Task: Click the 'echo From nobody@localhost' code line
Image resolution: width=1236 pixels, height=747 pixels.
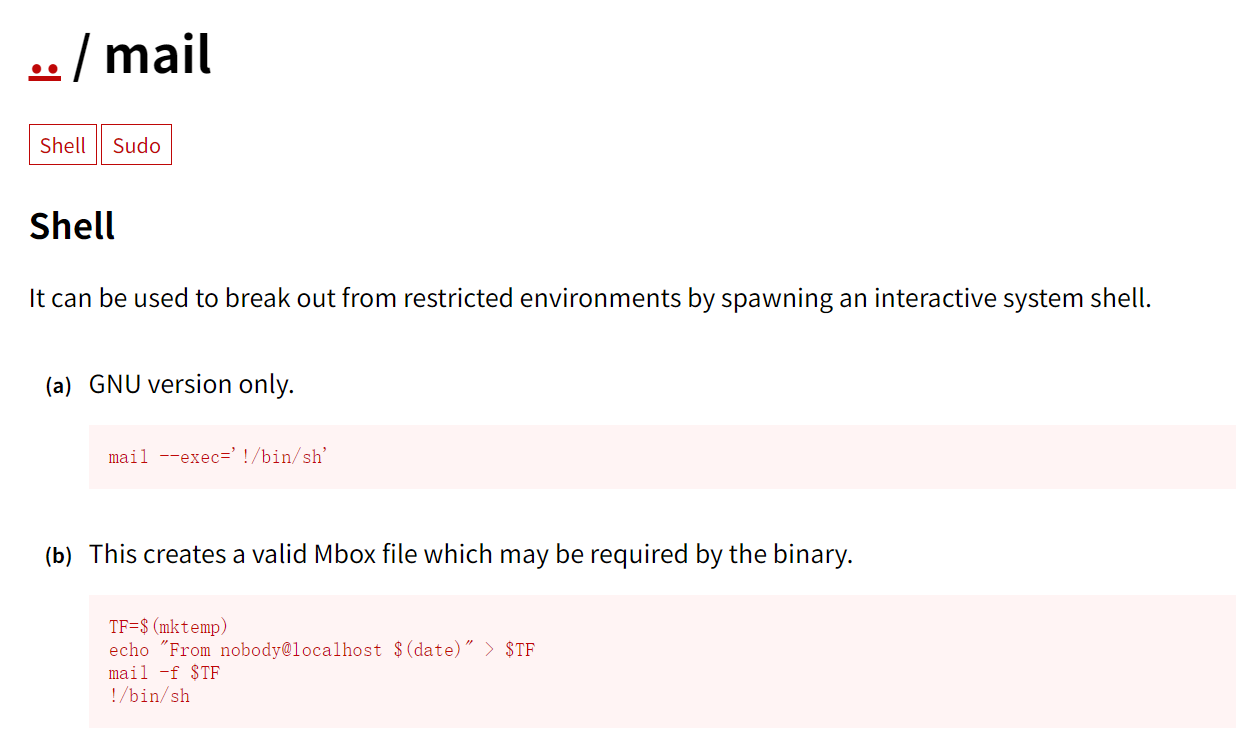Action: click(x=321, y=650)
